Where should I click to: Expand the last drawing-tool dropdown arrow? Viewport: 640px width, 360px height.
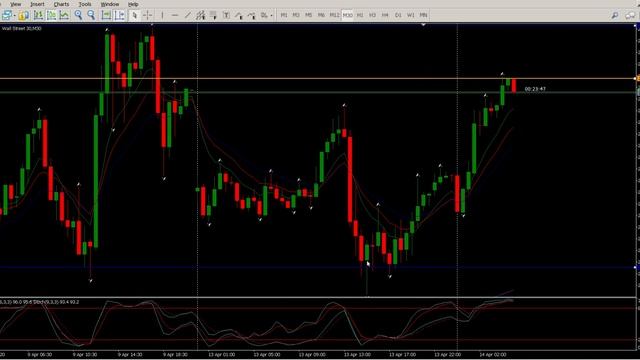click(271, 16)
